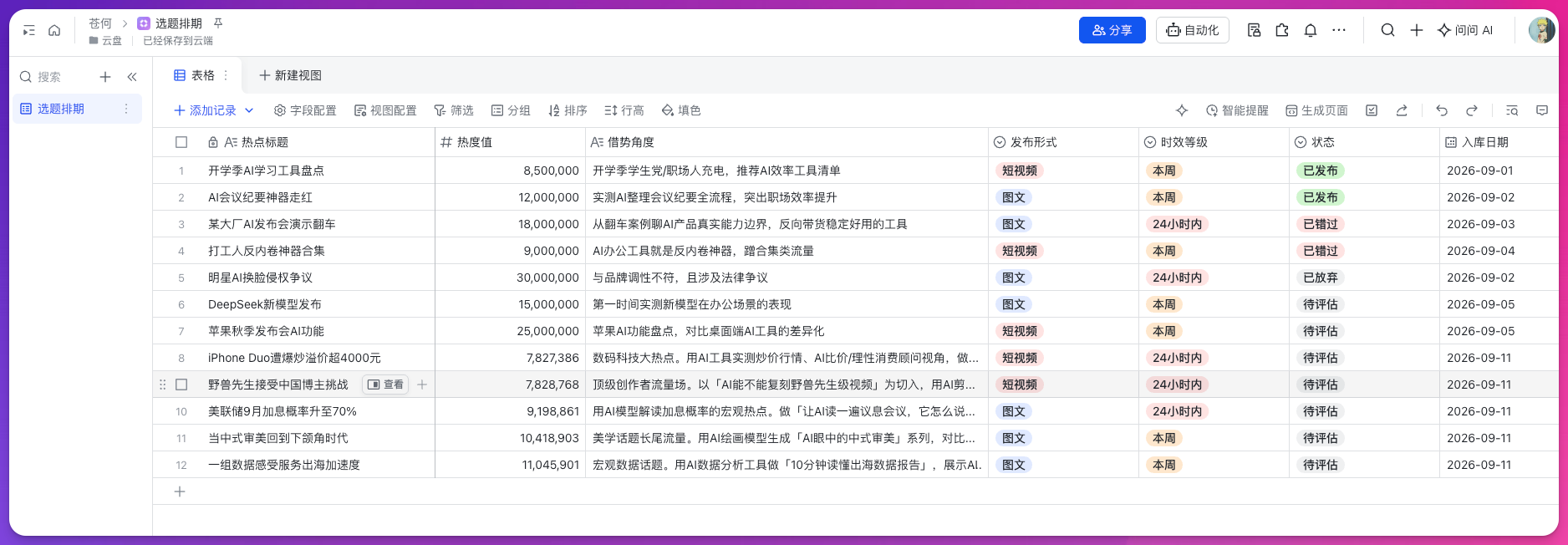The height and width of the screenshot is (545, 1568).
Task: Click the export share arrow icon
Action: tap(1402, 110)
